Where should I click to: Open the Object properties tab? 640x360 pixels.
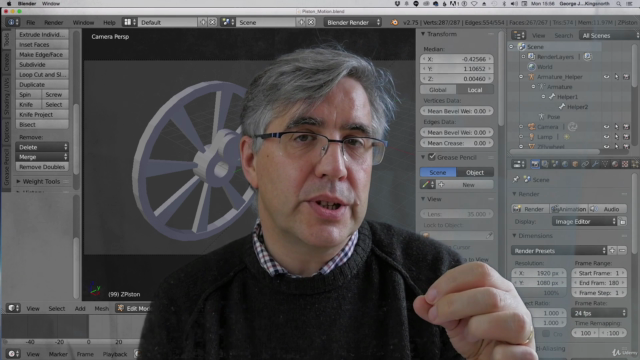tap(575, 164)
